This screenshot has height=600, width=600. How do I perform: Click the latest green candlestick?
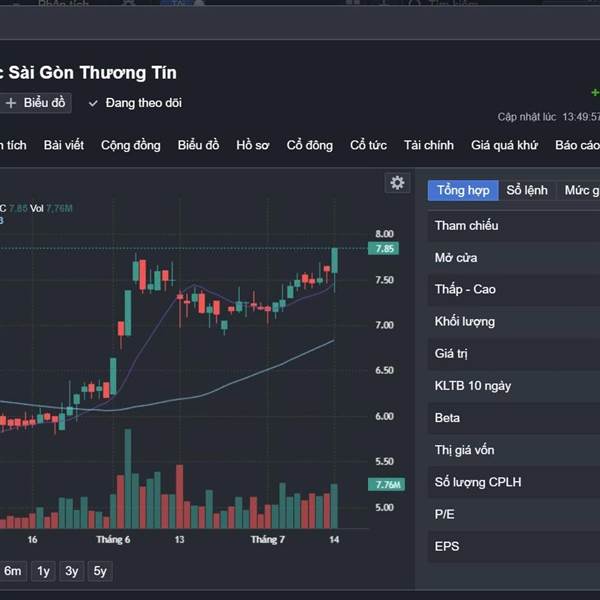tap(334, 261)
